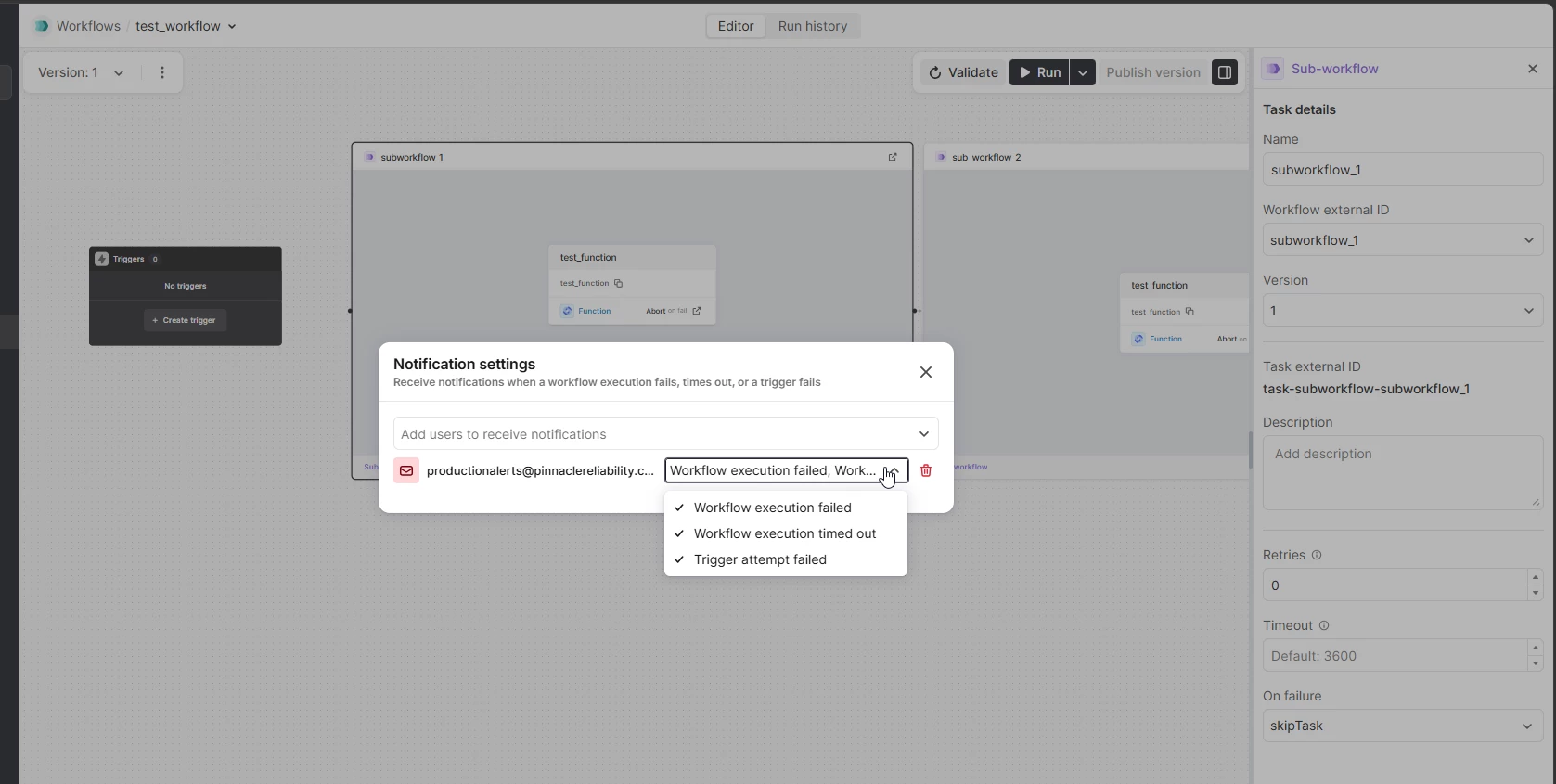Increase Retries with the up stepper
1556x784 pixels.
tap(1536, 577)
